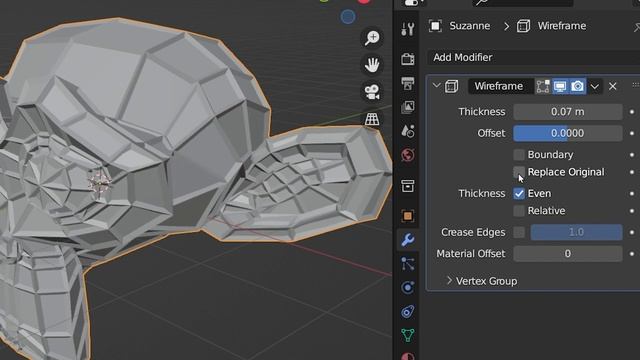Click the Wireframe modifier icon in breadcrumb
This screenshot has width=640, height=360.
523,26
